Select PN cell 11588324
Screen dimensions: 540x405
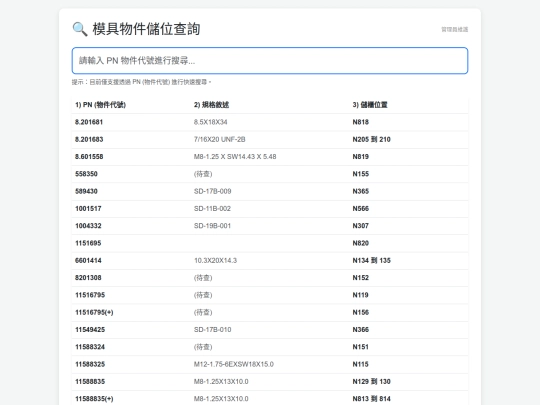[x=90, y=347]
